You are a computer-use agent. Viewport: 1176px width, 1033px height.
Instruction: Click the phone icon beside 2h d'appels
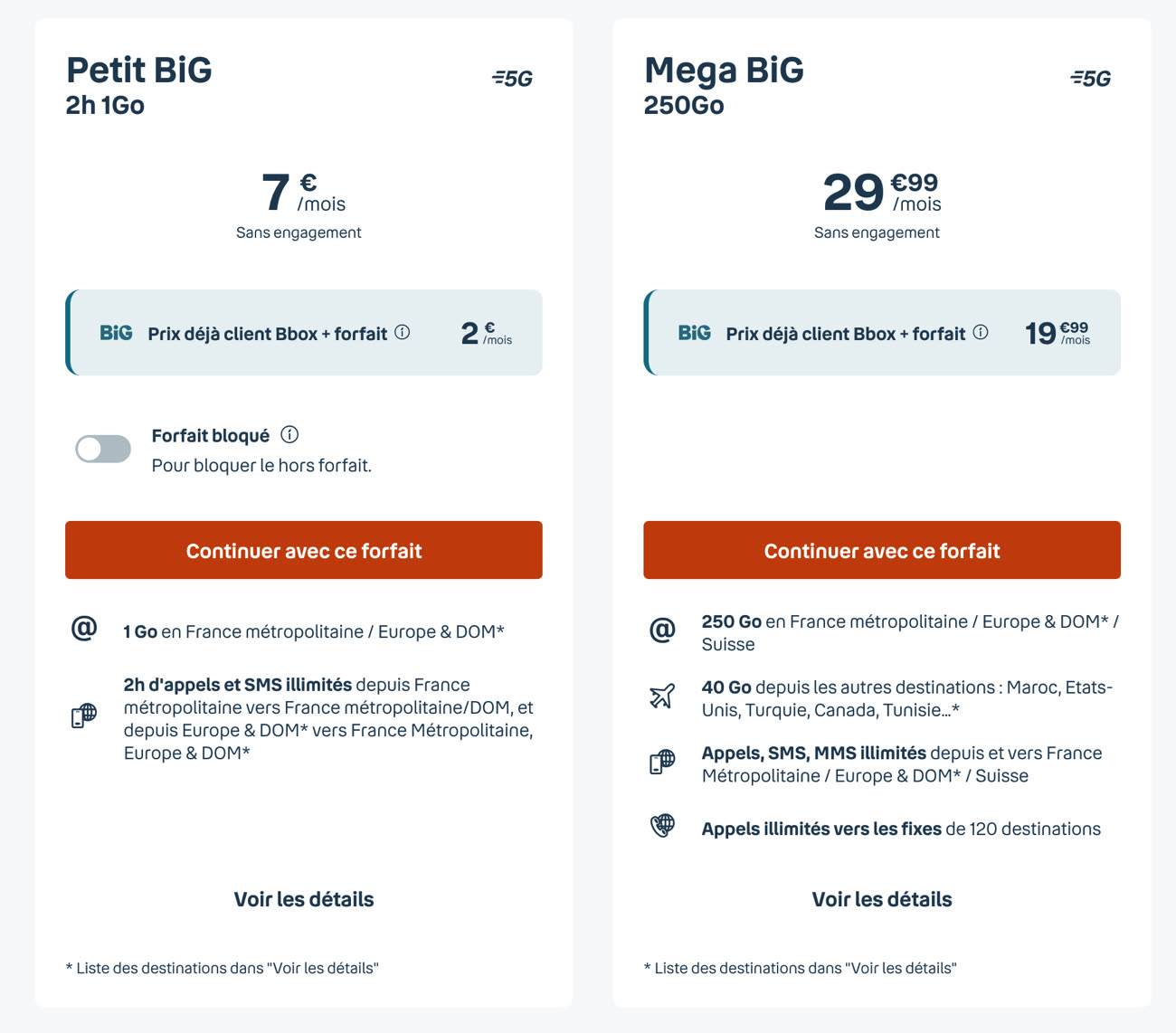pos(84,716)
